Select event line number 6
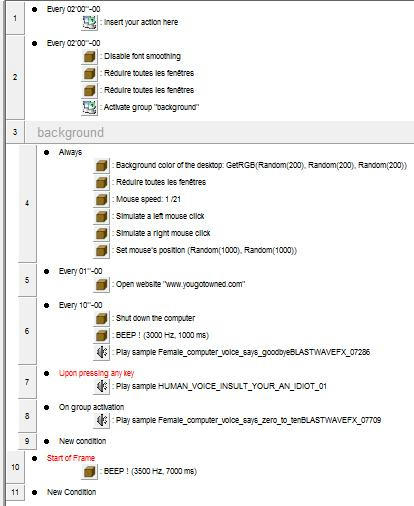Image resolution: width=414 pixels, height=506 pixels. pos(27,331)
